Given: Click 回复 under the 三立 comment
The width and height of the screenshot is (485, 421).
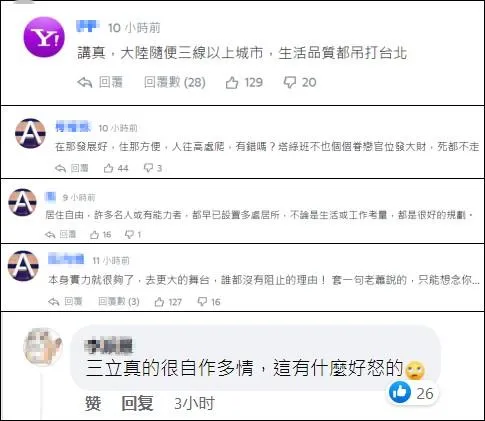Looking at the screenshot, I should tap(137, 404).
